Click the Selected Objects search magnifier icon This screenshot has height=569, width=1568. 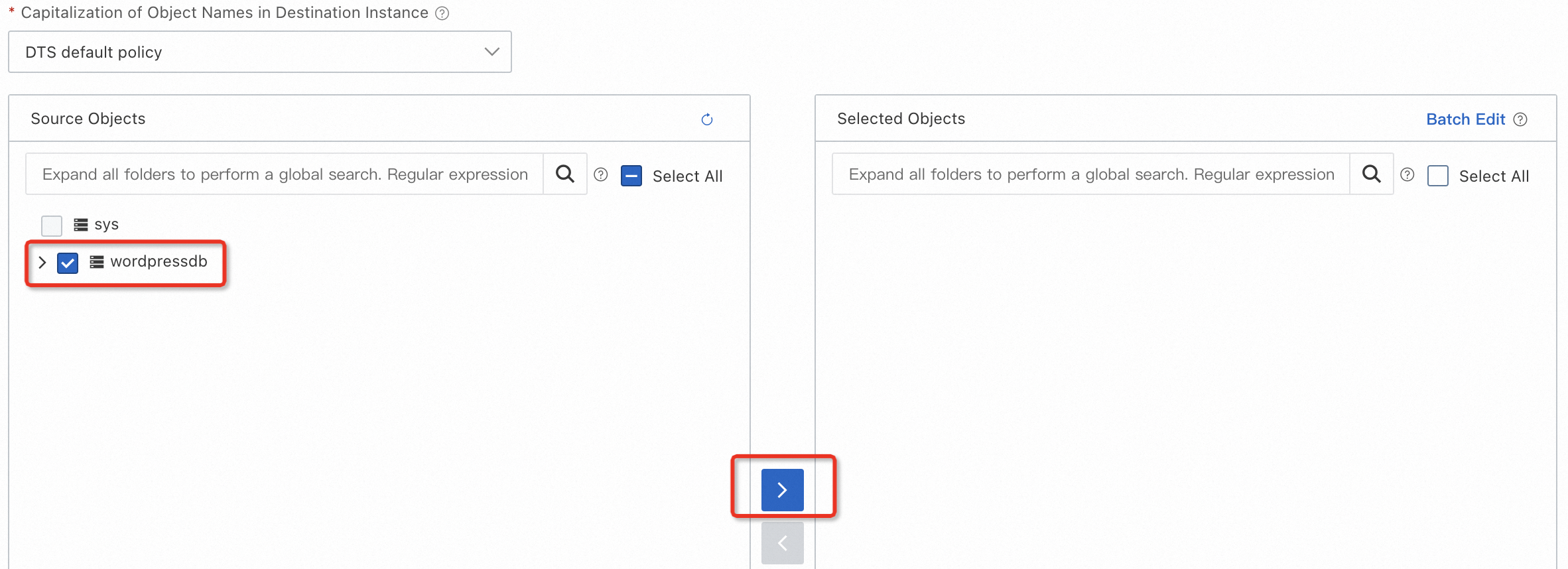coord(1371,174)
